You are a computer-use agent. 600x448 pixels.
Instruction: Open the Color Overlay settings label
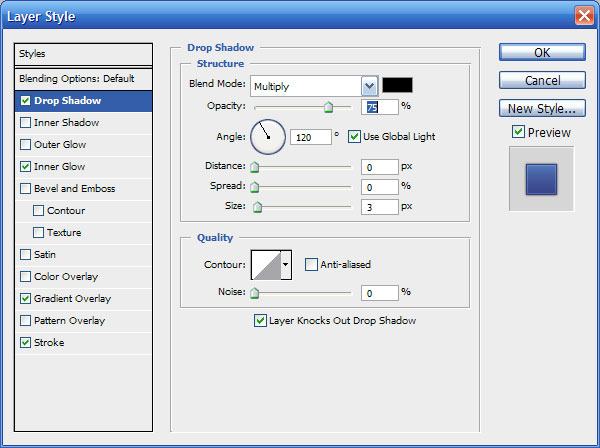pos(66,277)
